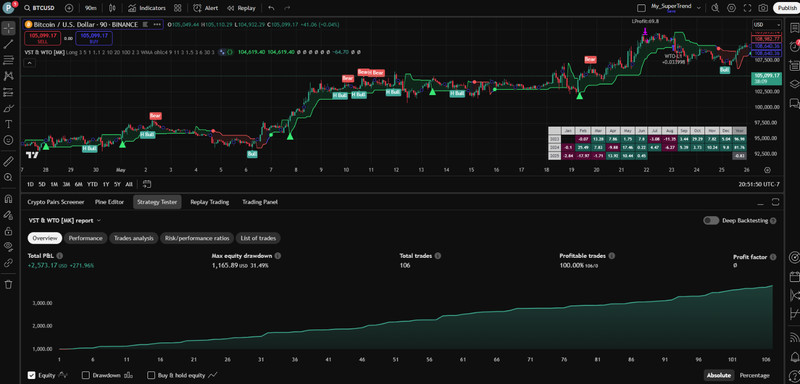Select the All date range

click(129, 185)
